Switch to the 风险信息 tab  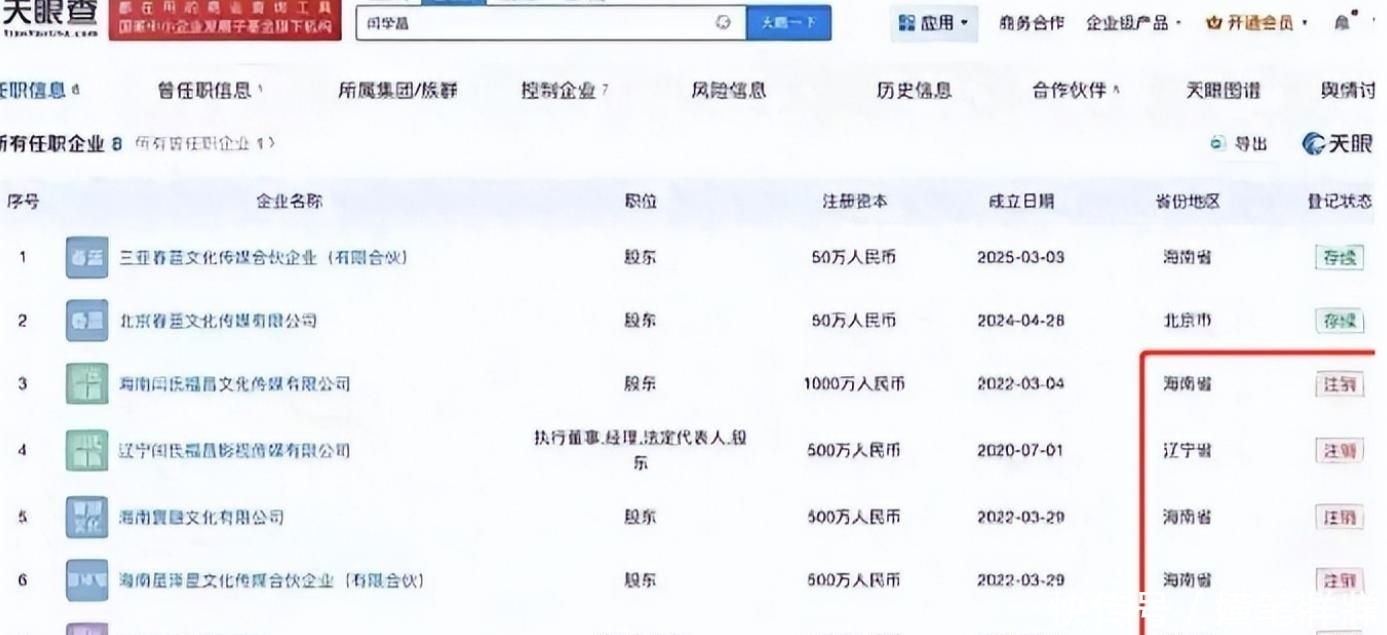tap(728, 91)
